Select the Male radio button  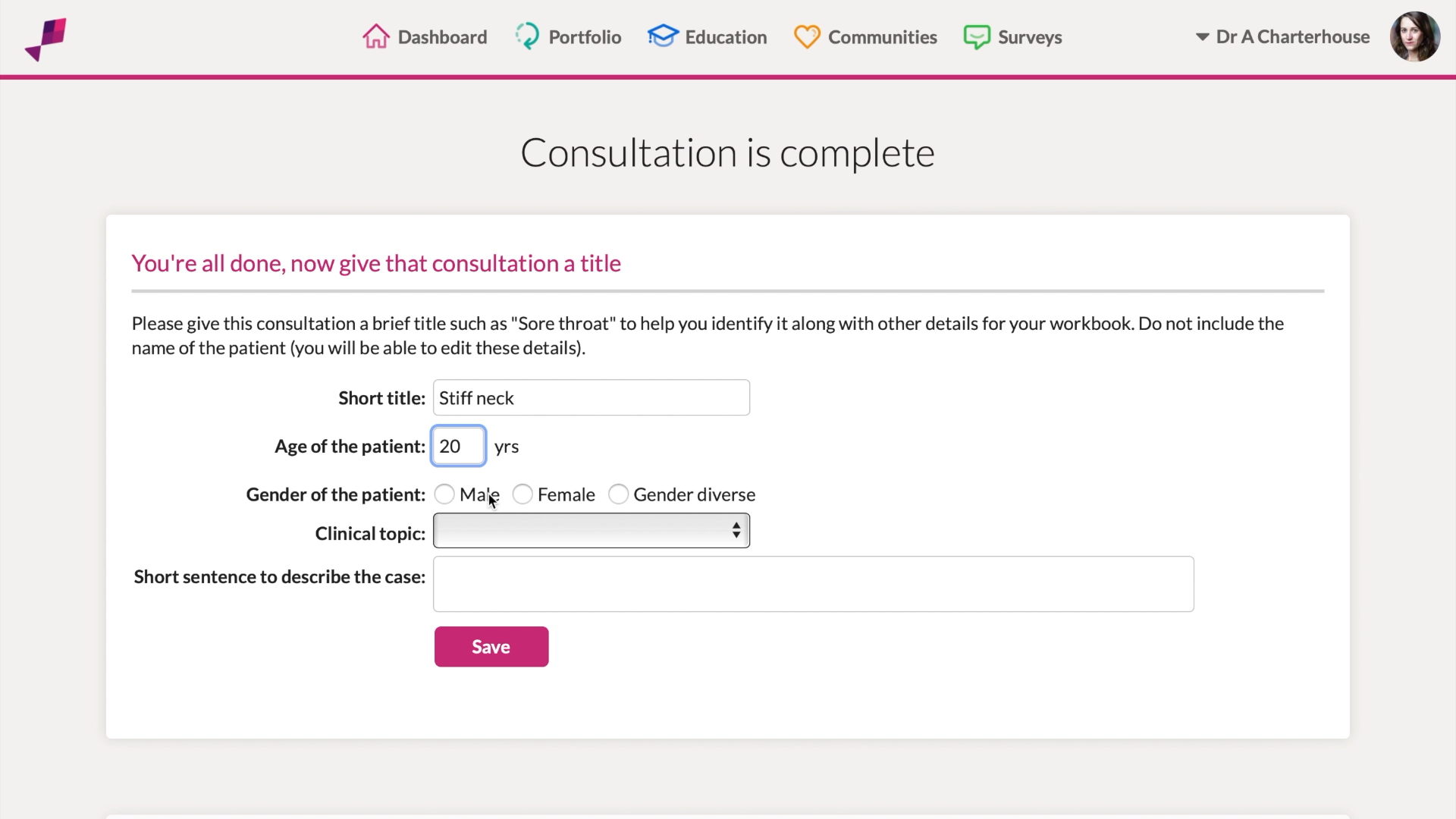point(444,494)
